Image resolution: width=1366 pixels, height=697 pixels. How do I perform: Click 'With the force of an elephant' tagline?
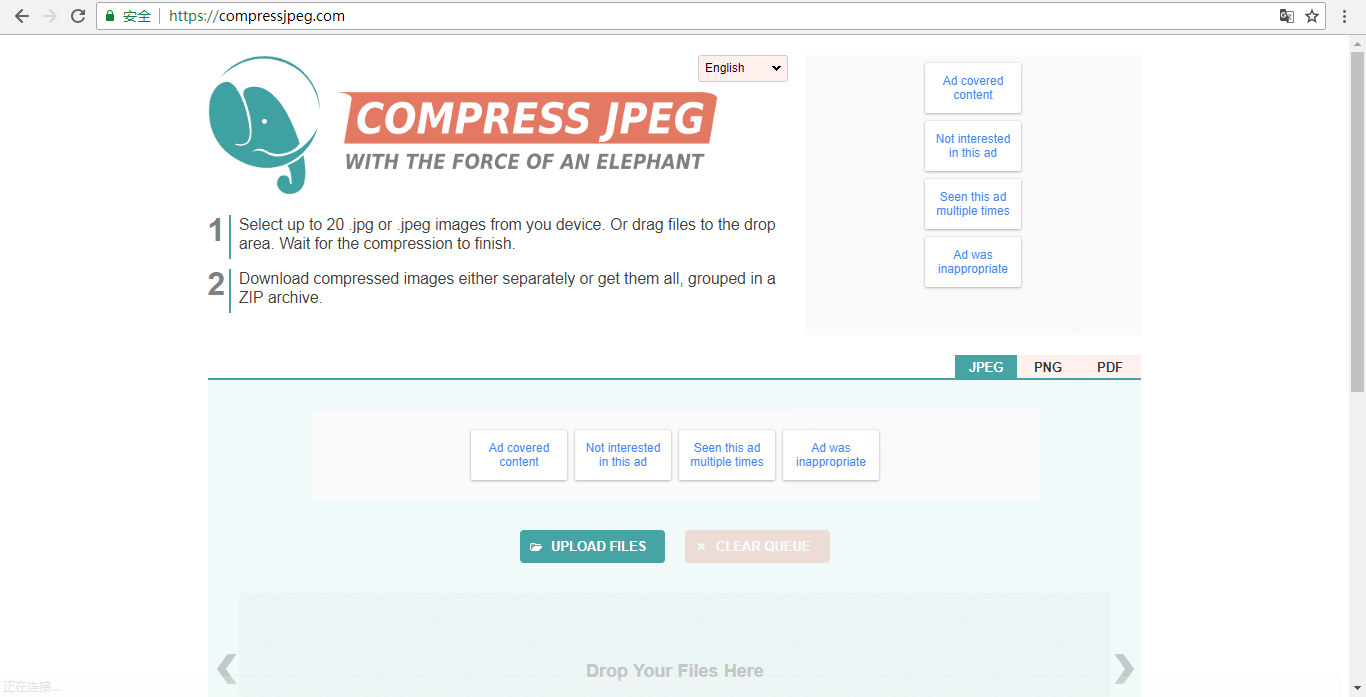pos(524,161)
